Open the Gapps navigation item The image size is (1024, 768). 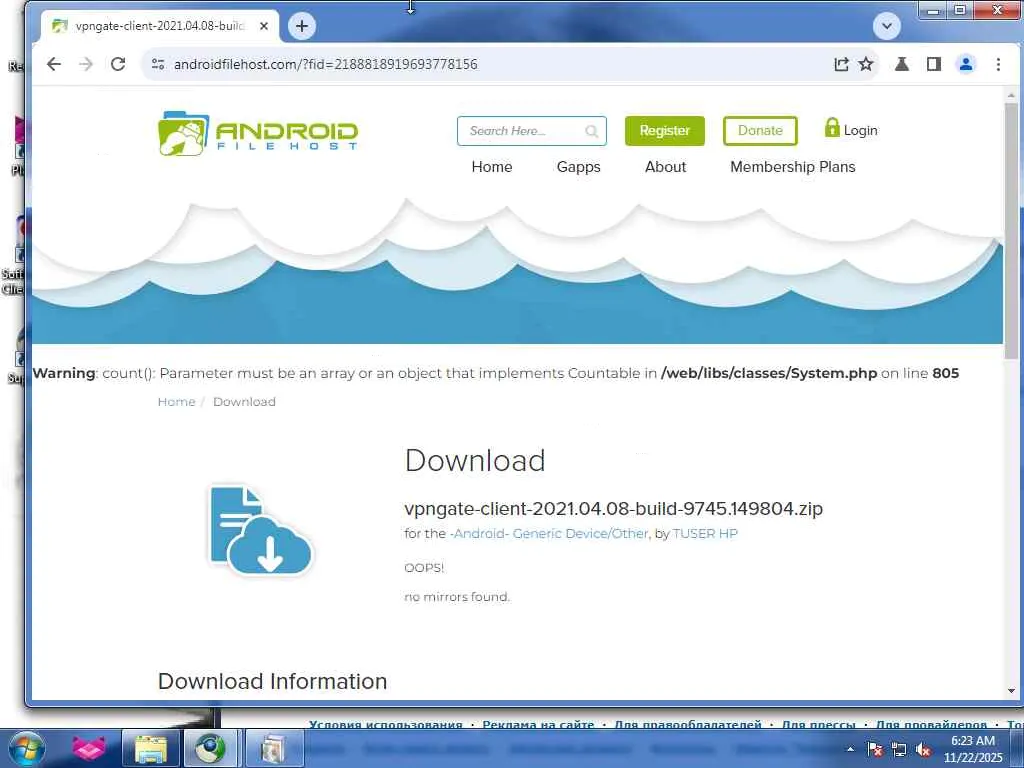pos(579,167)
